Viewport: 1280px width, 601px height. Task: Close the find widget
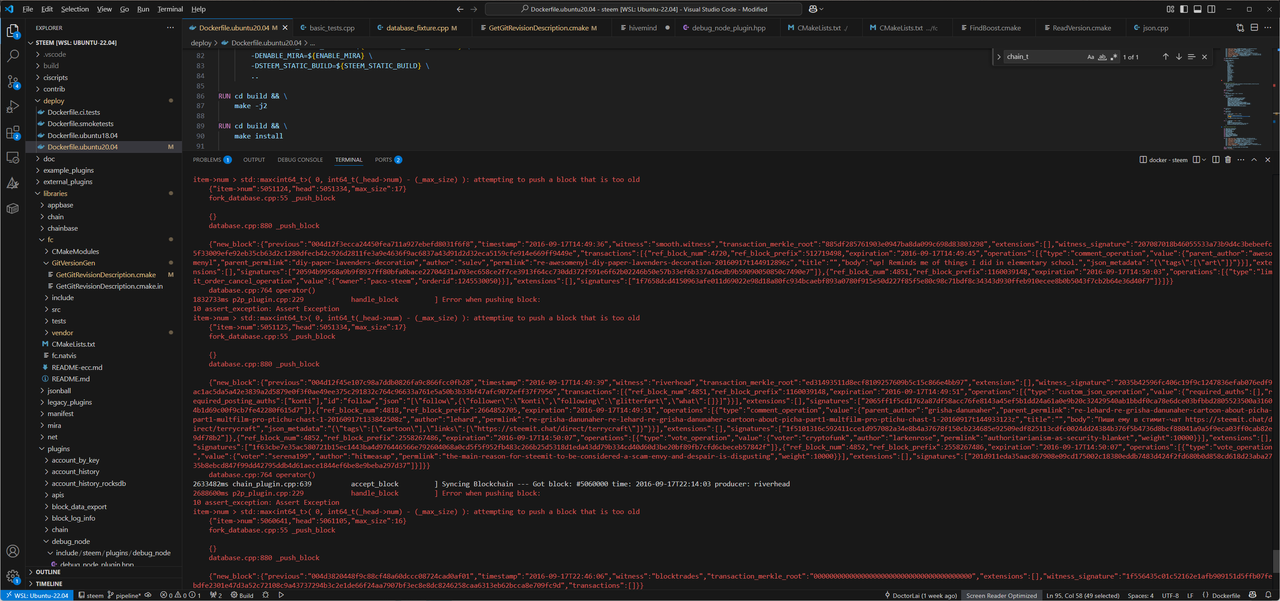click(1205, 57)
